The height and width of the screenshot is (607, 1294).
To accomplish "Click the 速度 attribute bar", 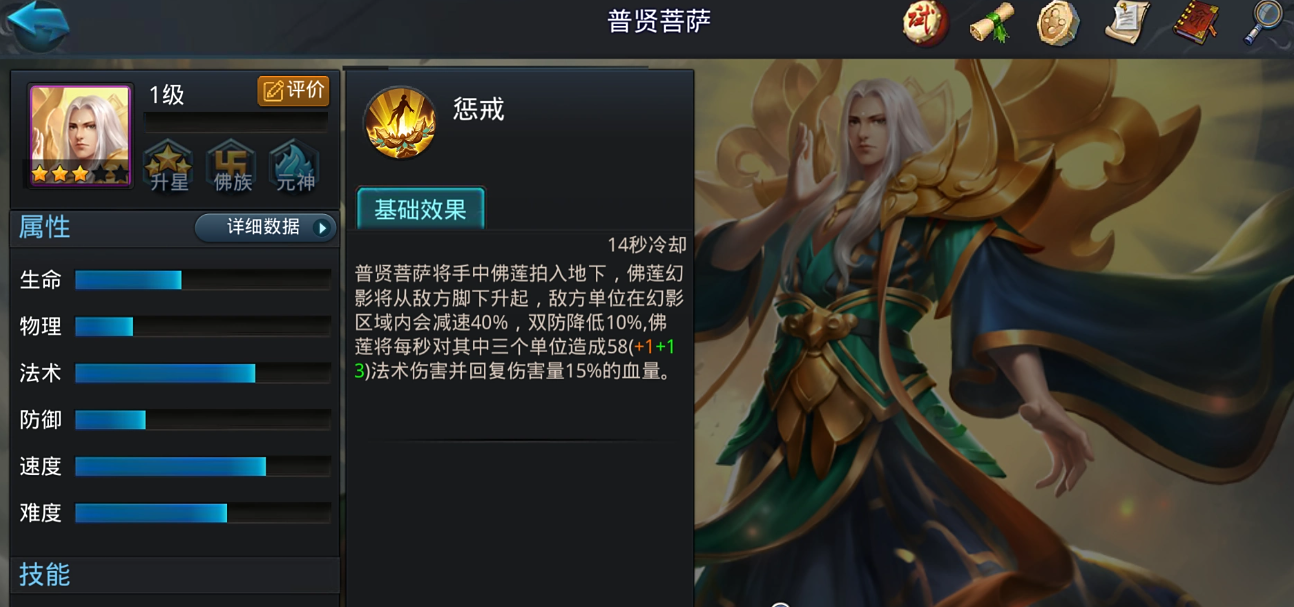I will point(203,466).
